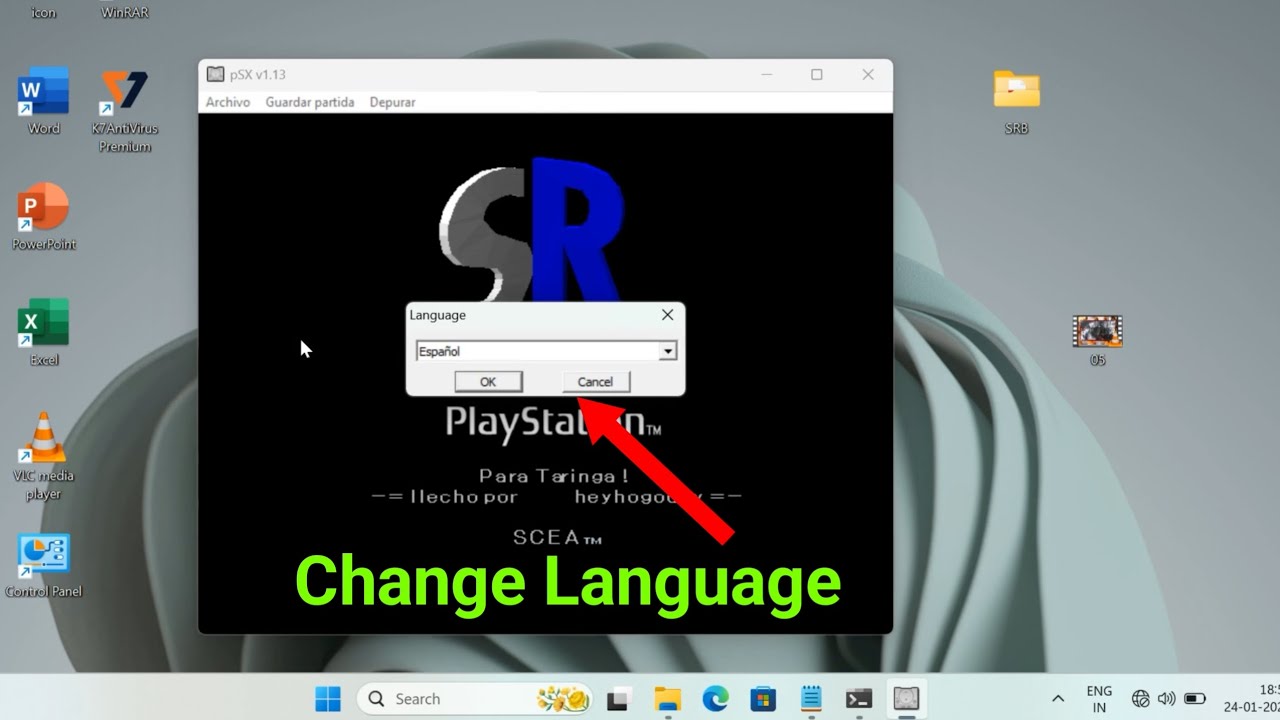Click the taskbar Search box
Viewport: 1280px width, 720px height.
pos(477,698)
